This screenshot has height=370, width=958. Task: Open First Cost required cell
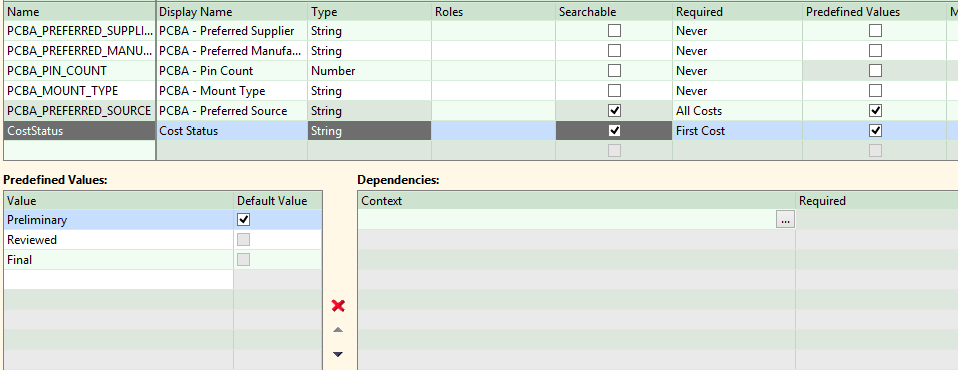pos(737,131)
